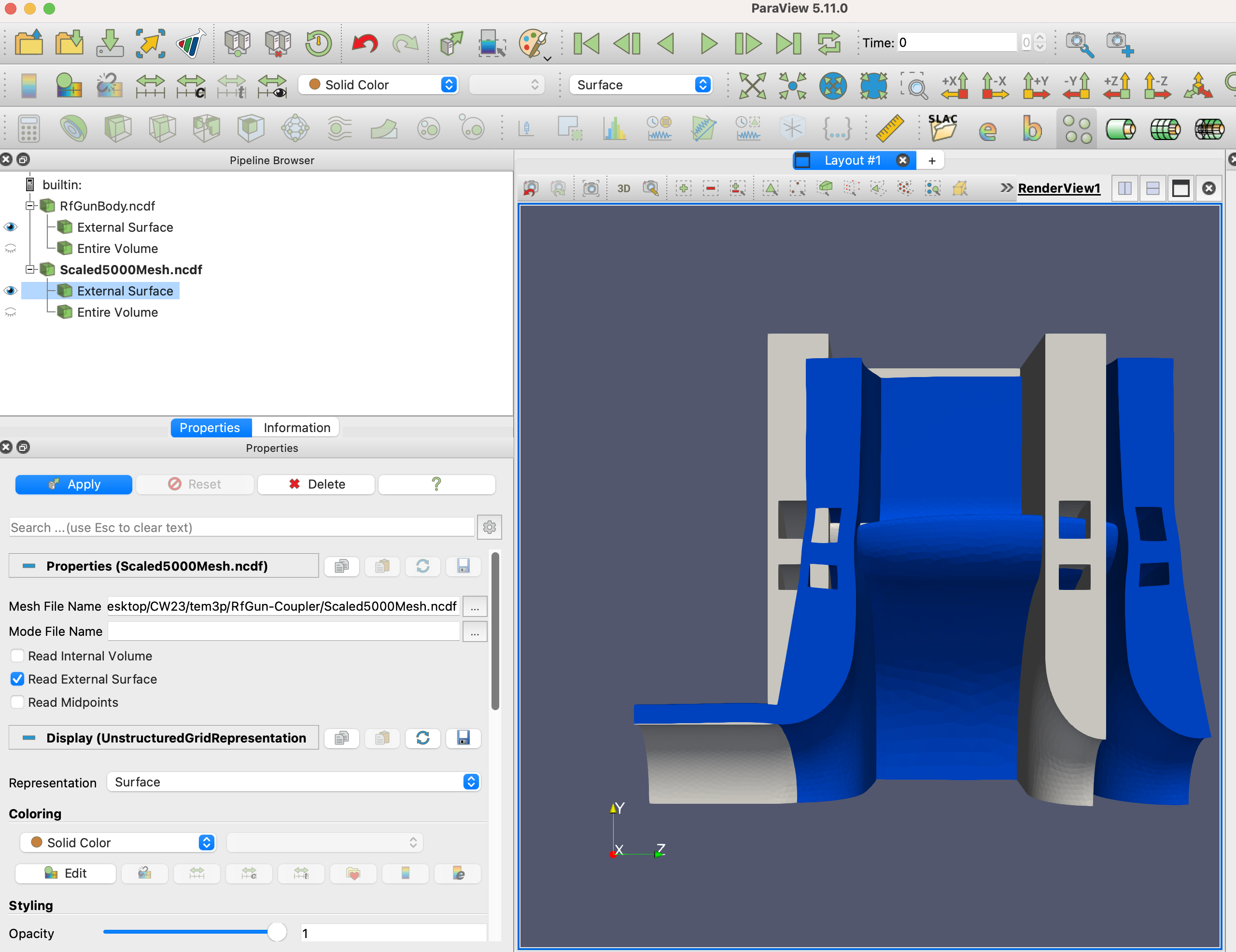Click the Undo red arrow icon
This screenshot has height=952, width=1236.
coord(365,43)
